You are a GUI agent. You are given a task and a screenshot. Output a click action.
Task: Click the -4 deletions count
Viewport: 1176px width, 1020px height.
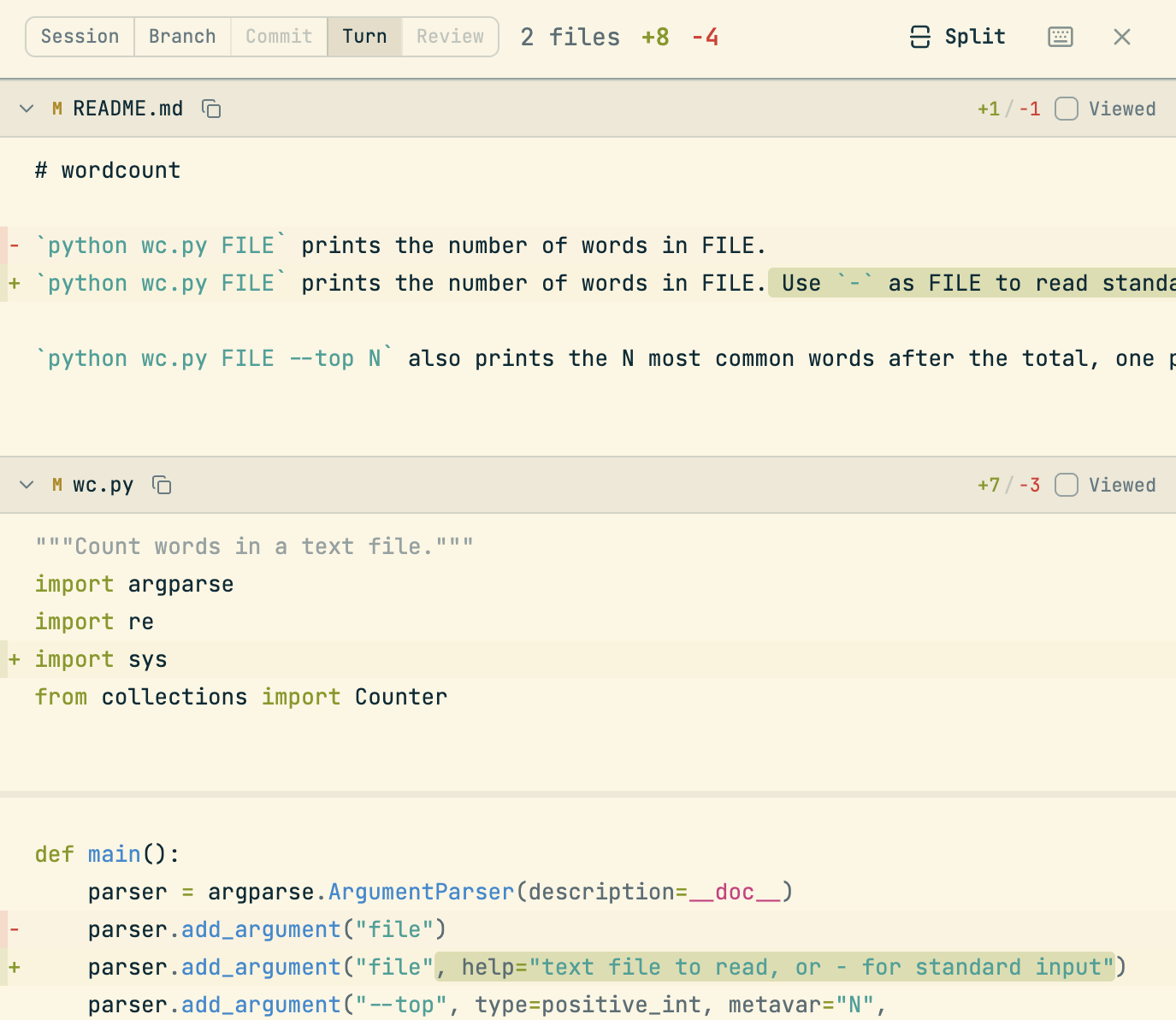(705, 37)
